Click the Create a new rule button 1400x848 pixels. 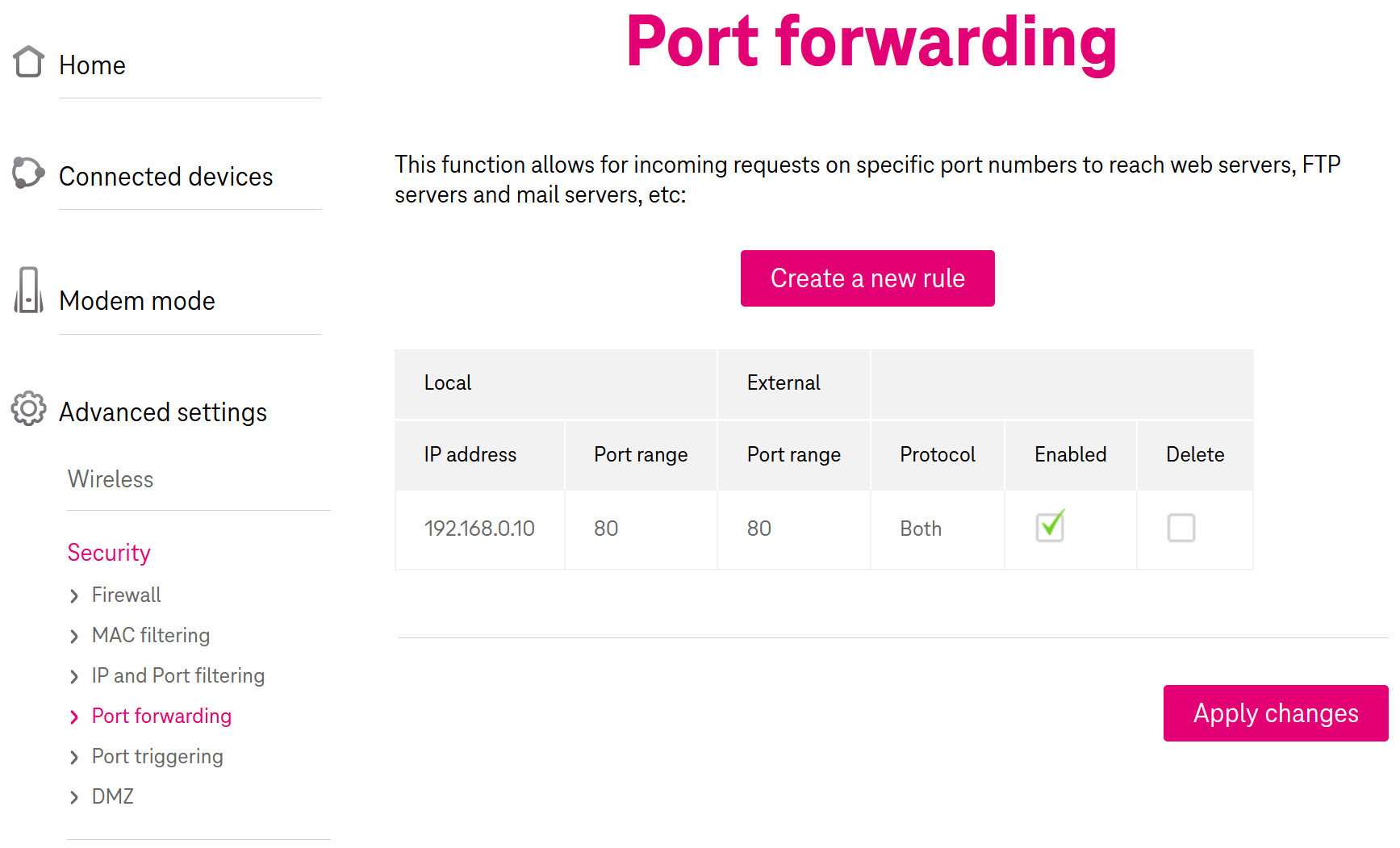pos(867,278)
